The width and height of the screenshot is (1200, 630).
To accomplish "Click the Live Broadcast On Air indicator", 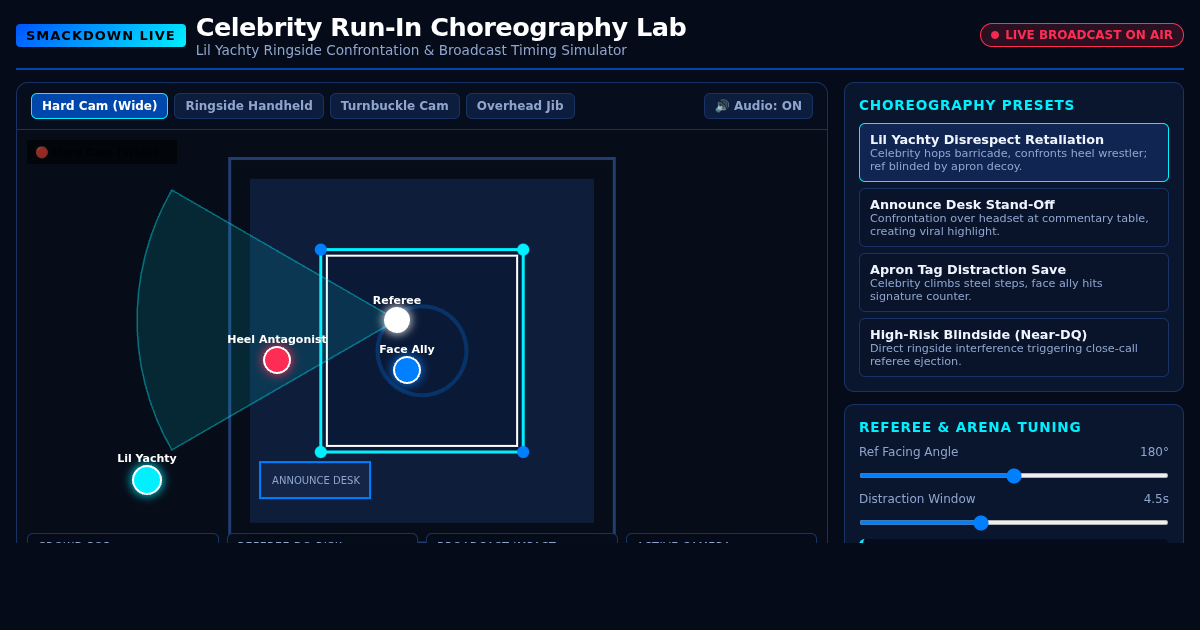I will pos(1082,35).
